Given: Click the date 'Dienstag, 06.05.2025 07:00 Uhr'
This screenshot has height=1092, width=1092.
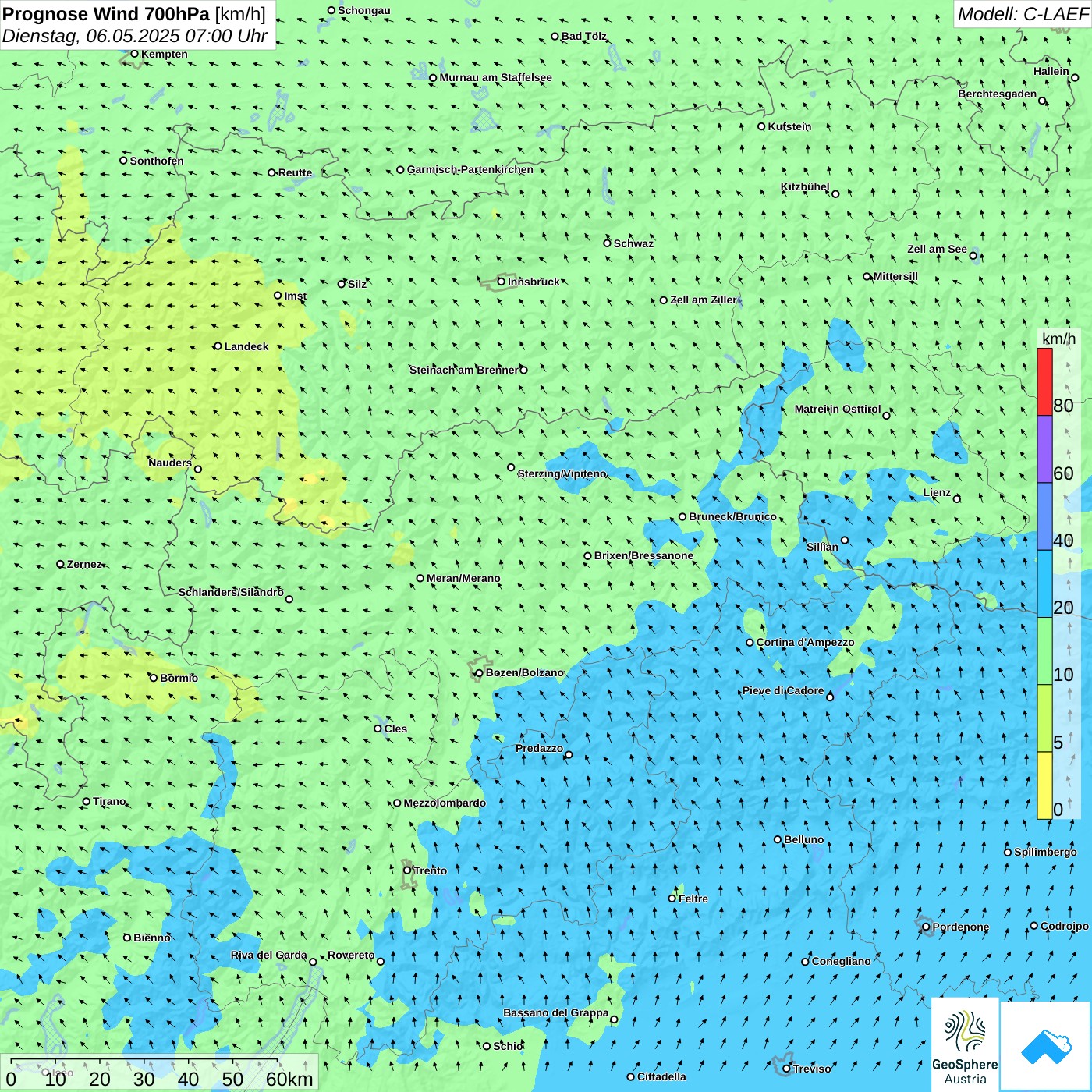Looking at the screenshot, I should pyautogui.click(x=135, y=36).
